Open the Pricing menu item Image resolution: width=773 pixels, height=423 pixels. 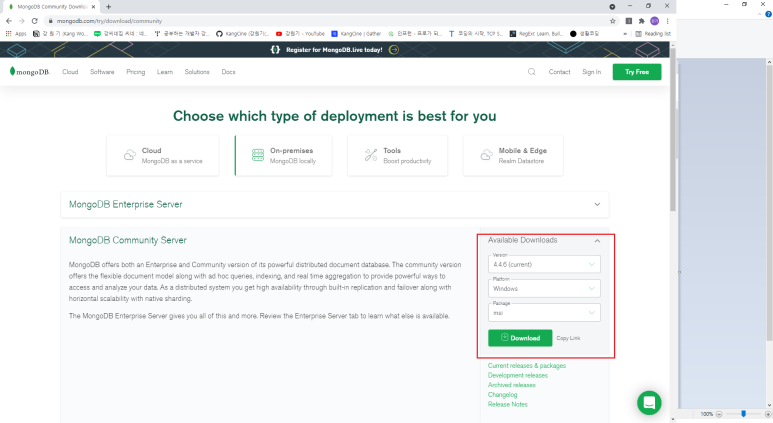[136, 71]
